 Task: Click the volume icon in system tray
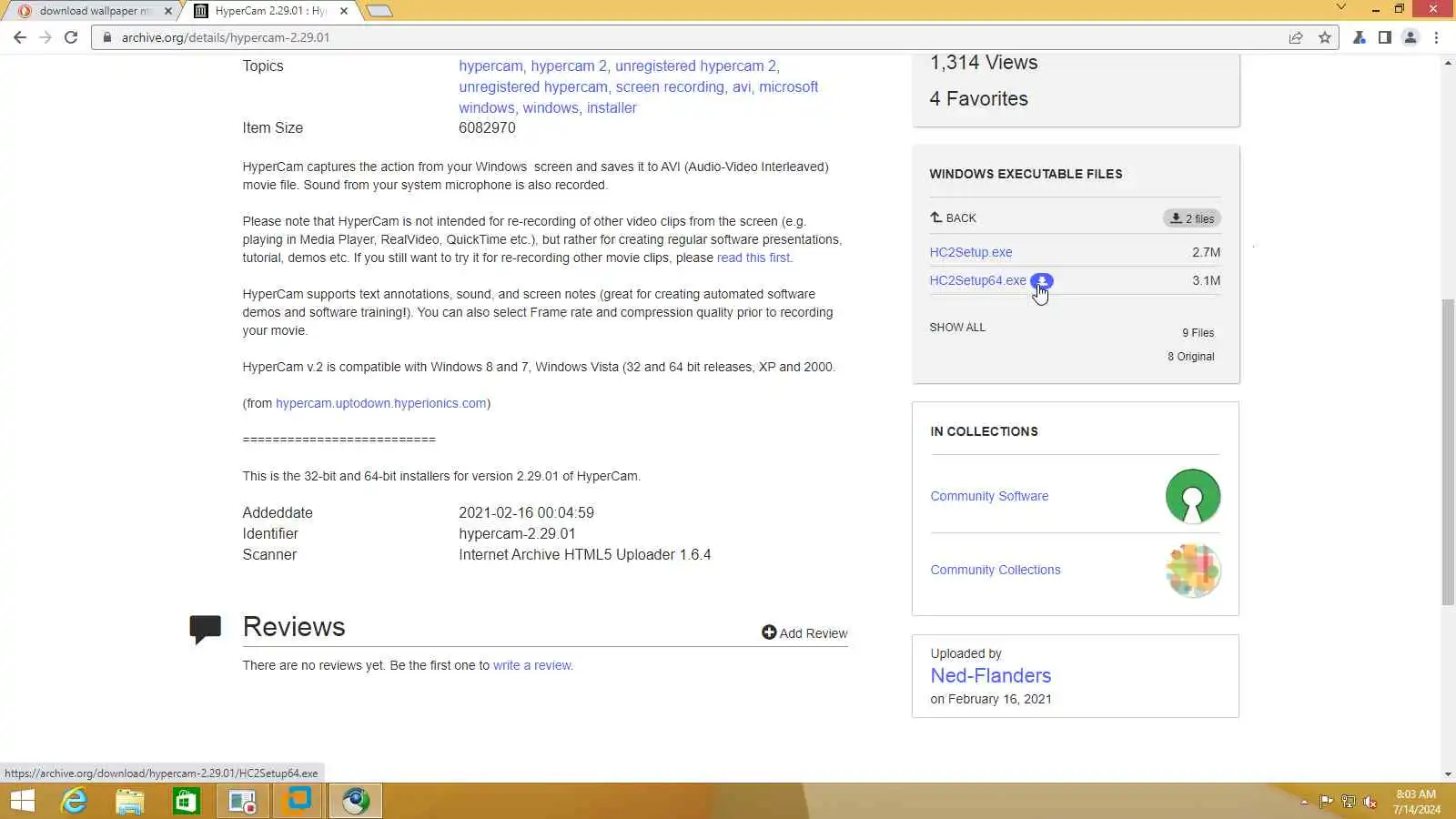(1370, 802)
